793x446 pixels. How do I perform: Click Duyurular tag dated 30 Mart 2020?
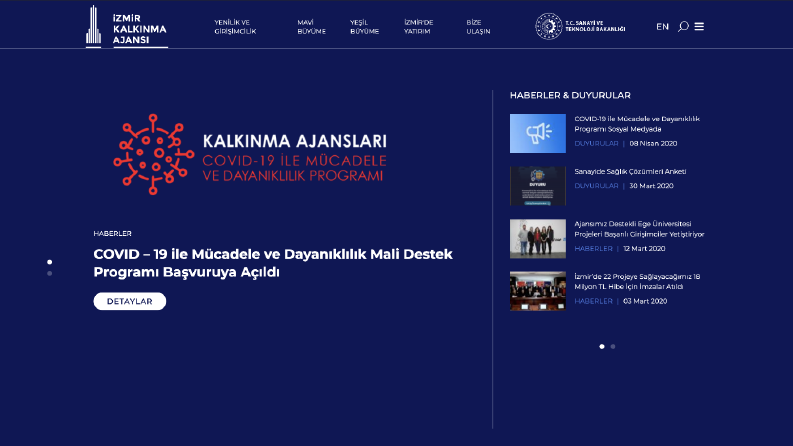[x=596, y=186]
